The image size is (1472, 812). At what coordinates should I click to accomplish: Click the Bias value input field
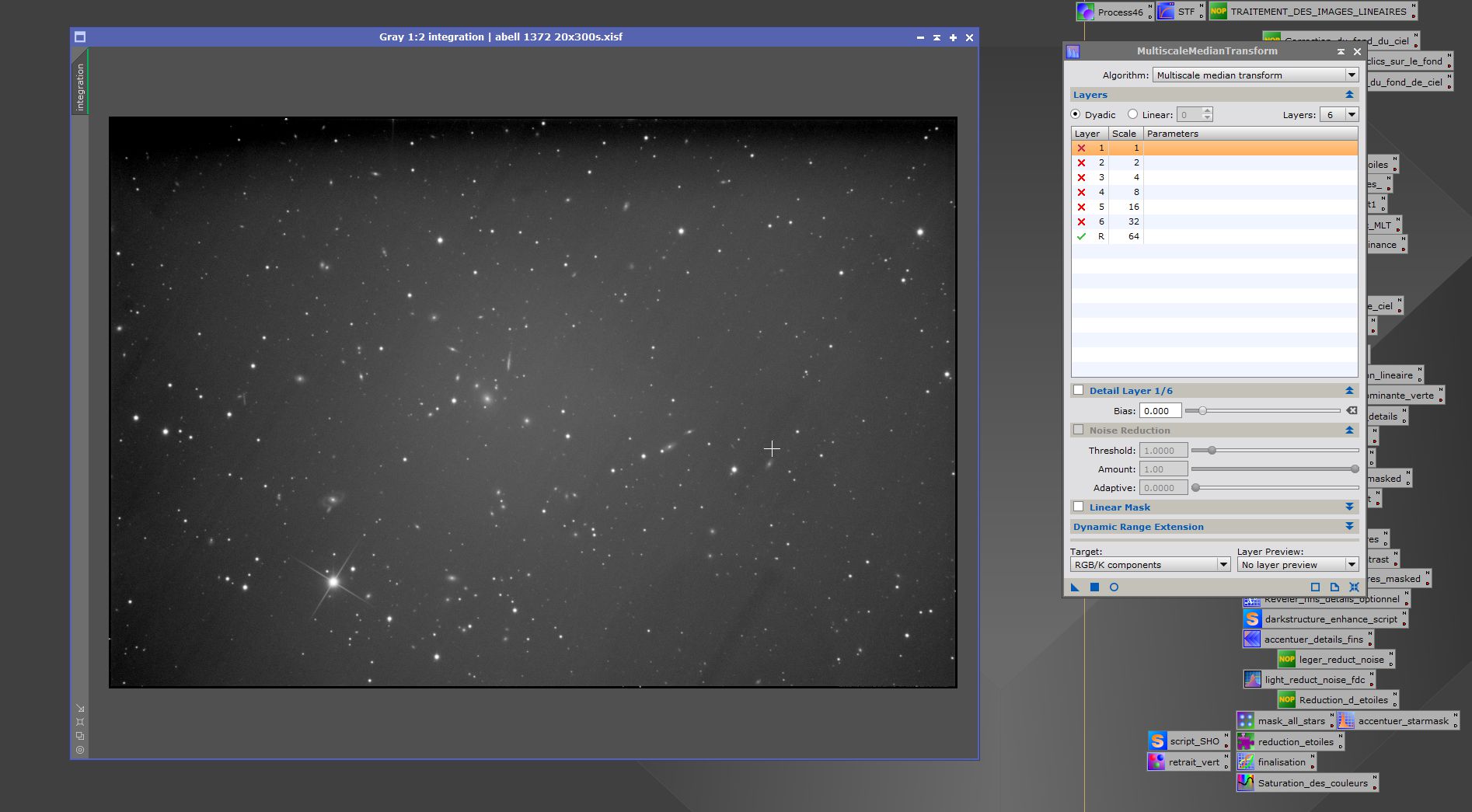1160,410
